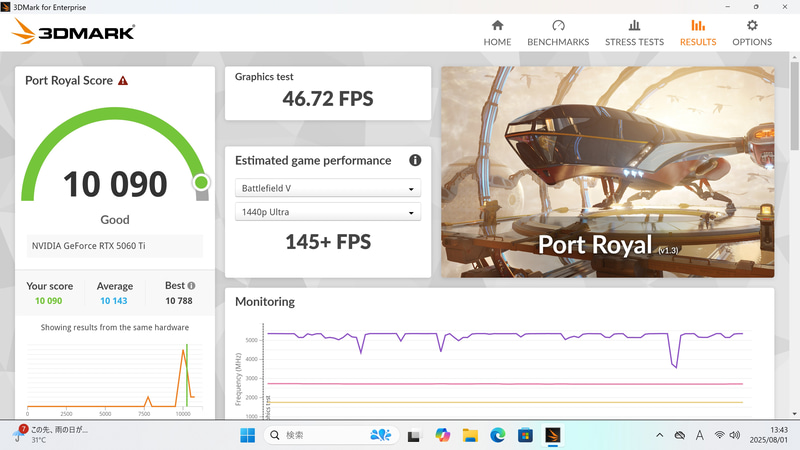This screenshot has height=450, width=800.
Task: Click the Graphics test 46.72 FPS value
Action: point(328,98)
